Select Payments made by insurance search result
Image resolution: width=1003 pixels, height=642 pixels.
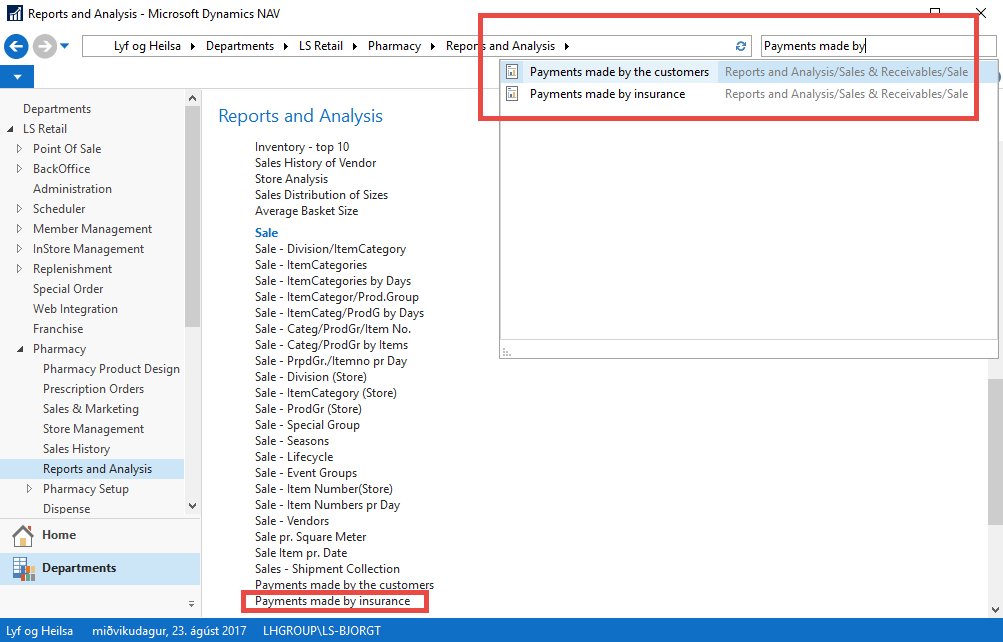(607, 94)
